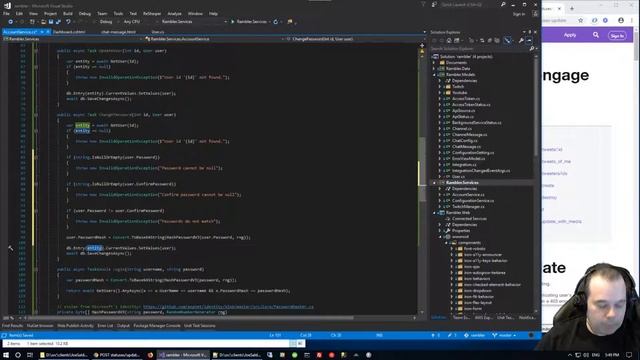Click the Open File folder toolbar icon
The height and width of the screenshot is (360, 640).
click(43, 22)
